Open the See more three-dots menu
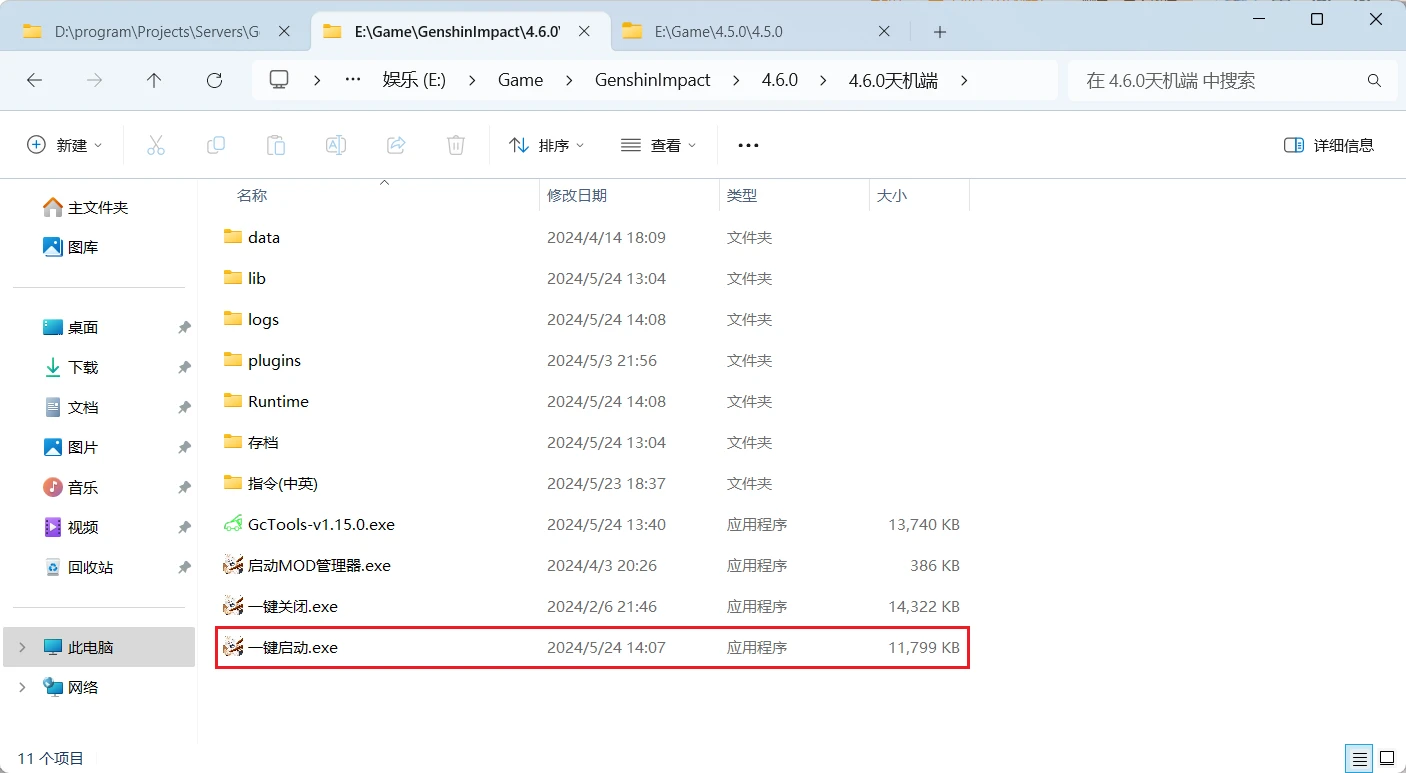 748,145
